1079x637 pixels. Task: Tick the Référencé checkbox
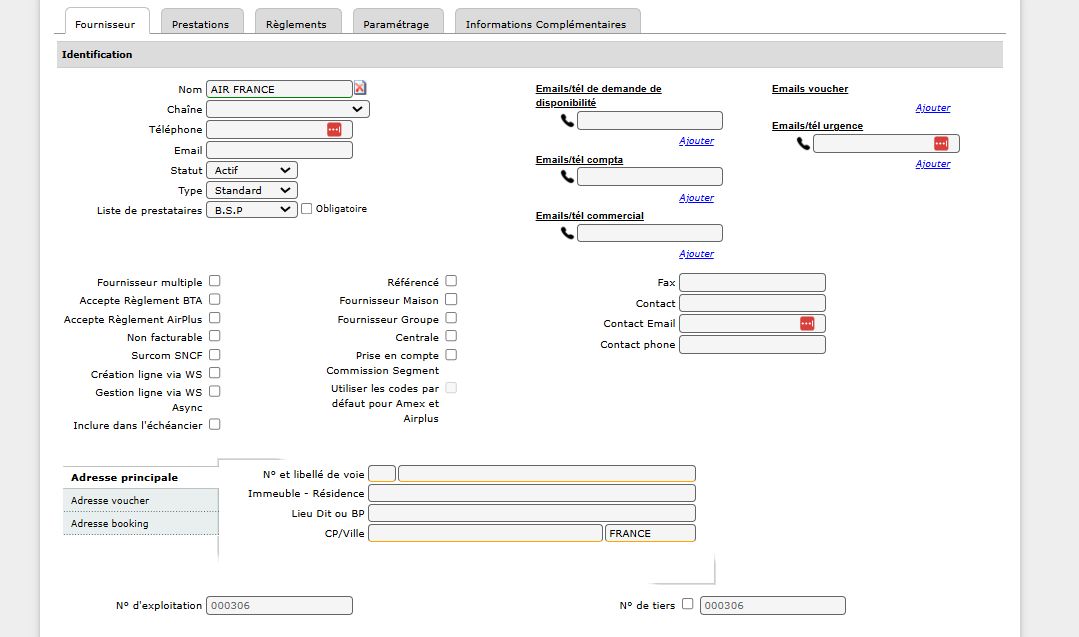coord(451,281)
